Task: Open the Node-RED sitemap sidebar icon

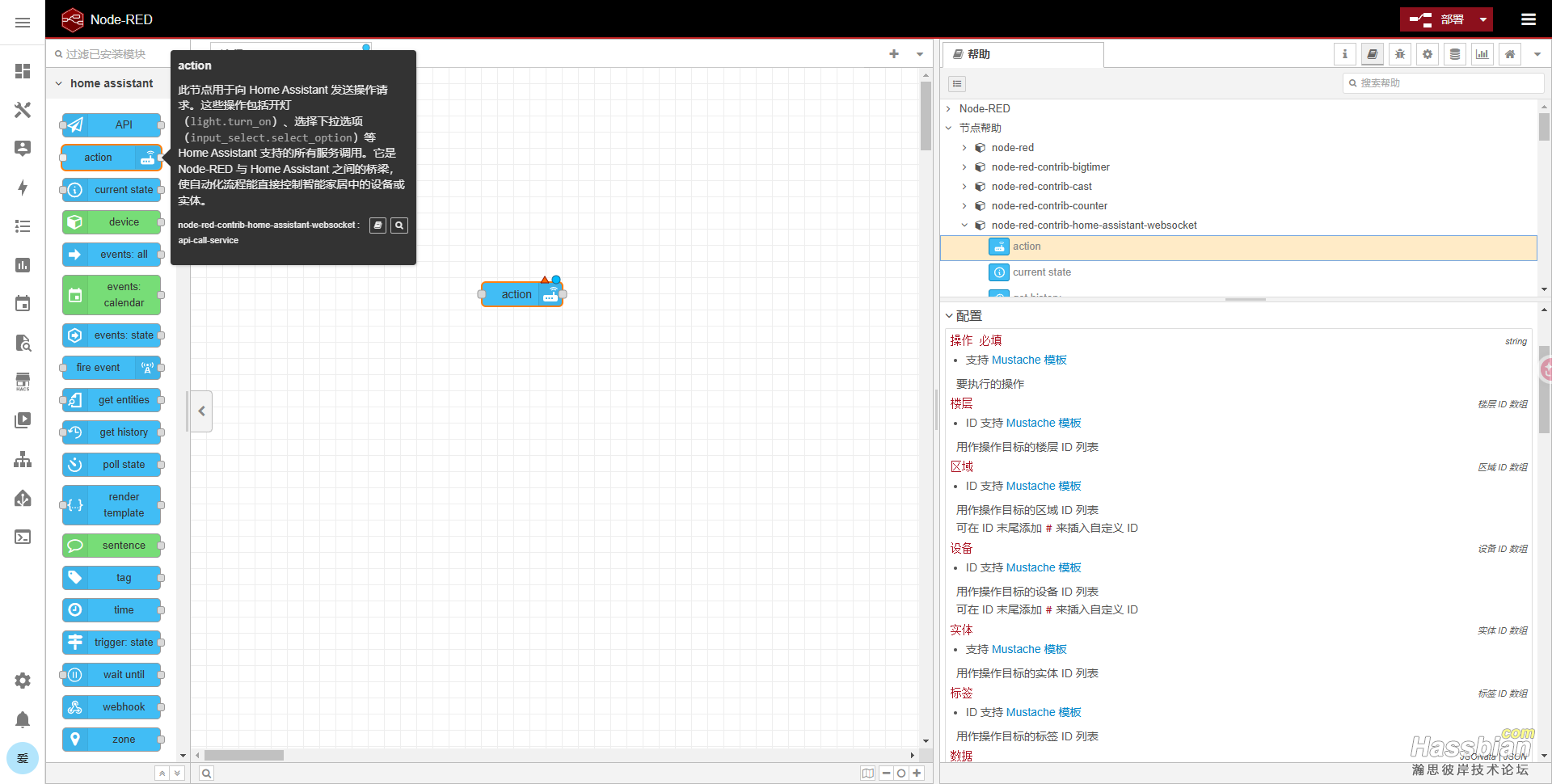Action: [23, 459]
